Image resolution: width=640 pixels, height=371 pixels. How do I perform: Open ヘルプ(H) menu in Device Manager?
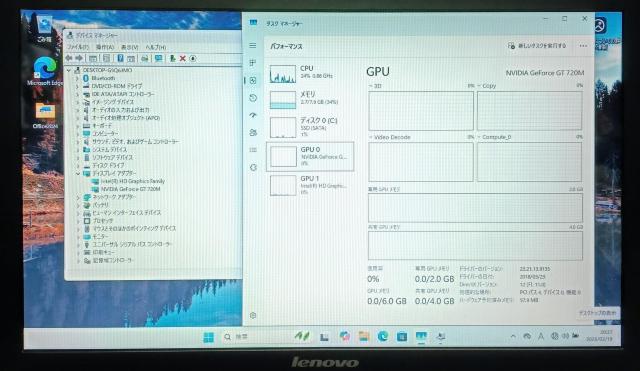(156, 47)
